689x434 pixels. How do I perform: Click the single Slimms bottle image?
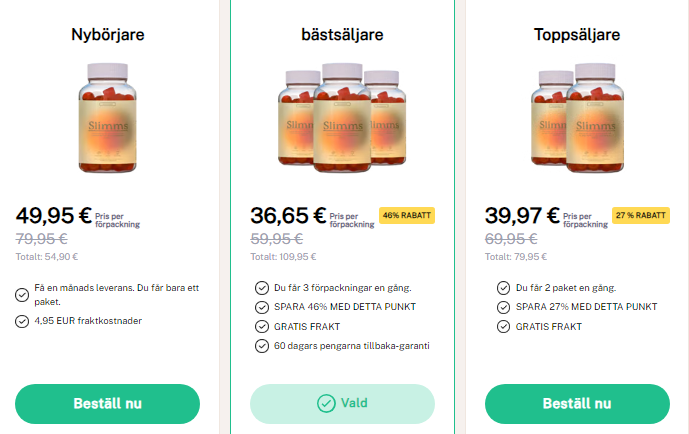(x=108, y=118)
